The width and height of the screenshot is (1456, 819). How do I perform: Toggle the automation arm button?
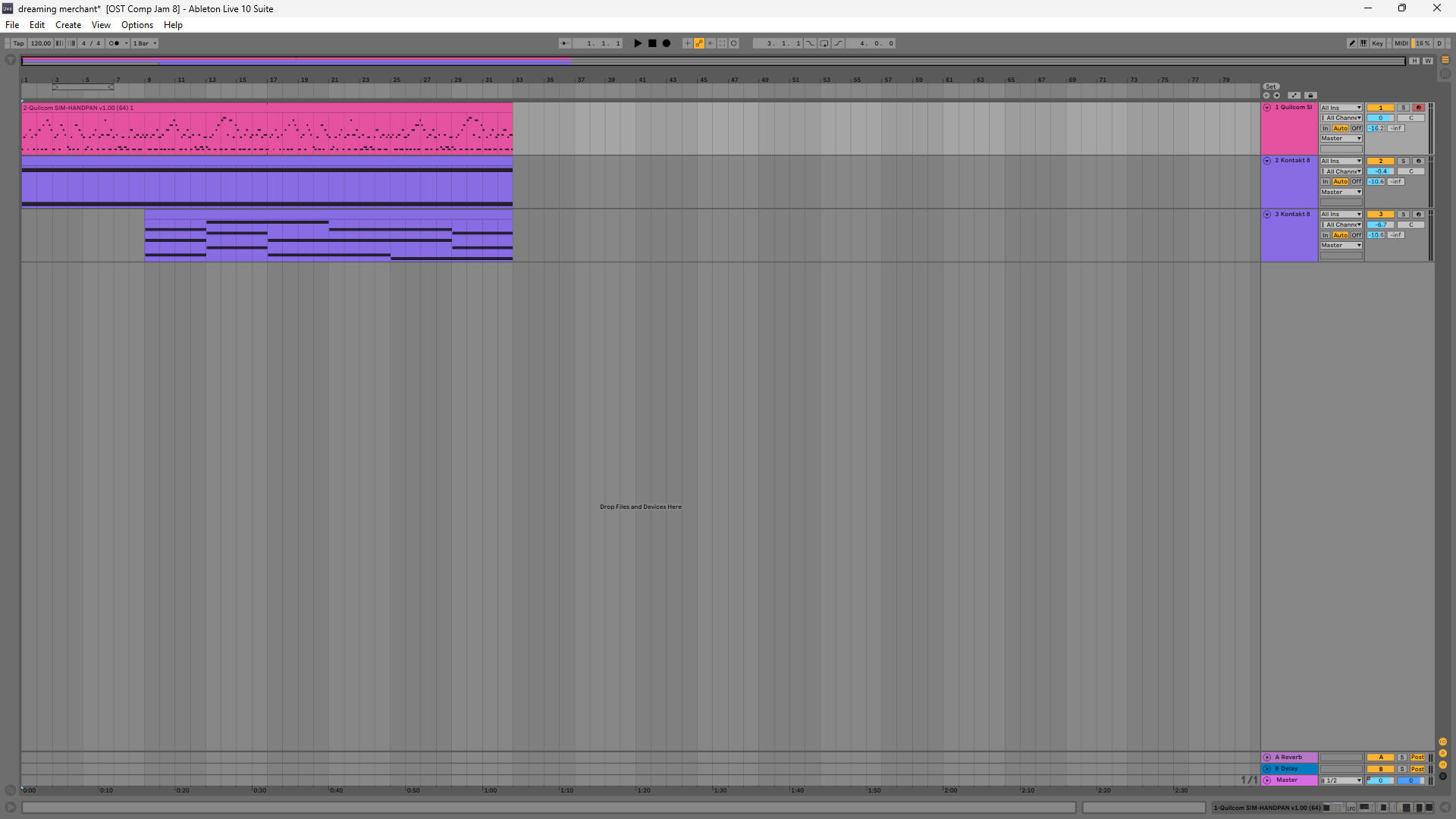pyautogui.click(x=699, y=43)
